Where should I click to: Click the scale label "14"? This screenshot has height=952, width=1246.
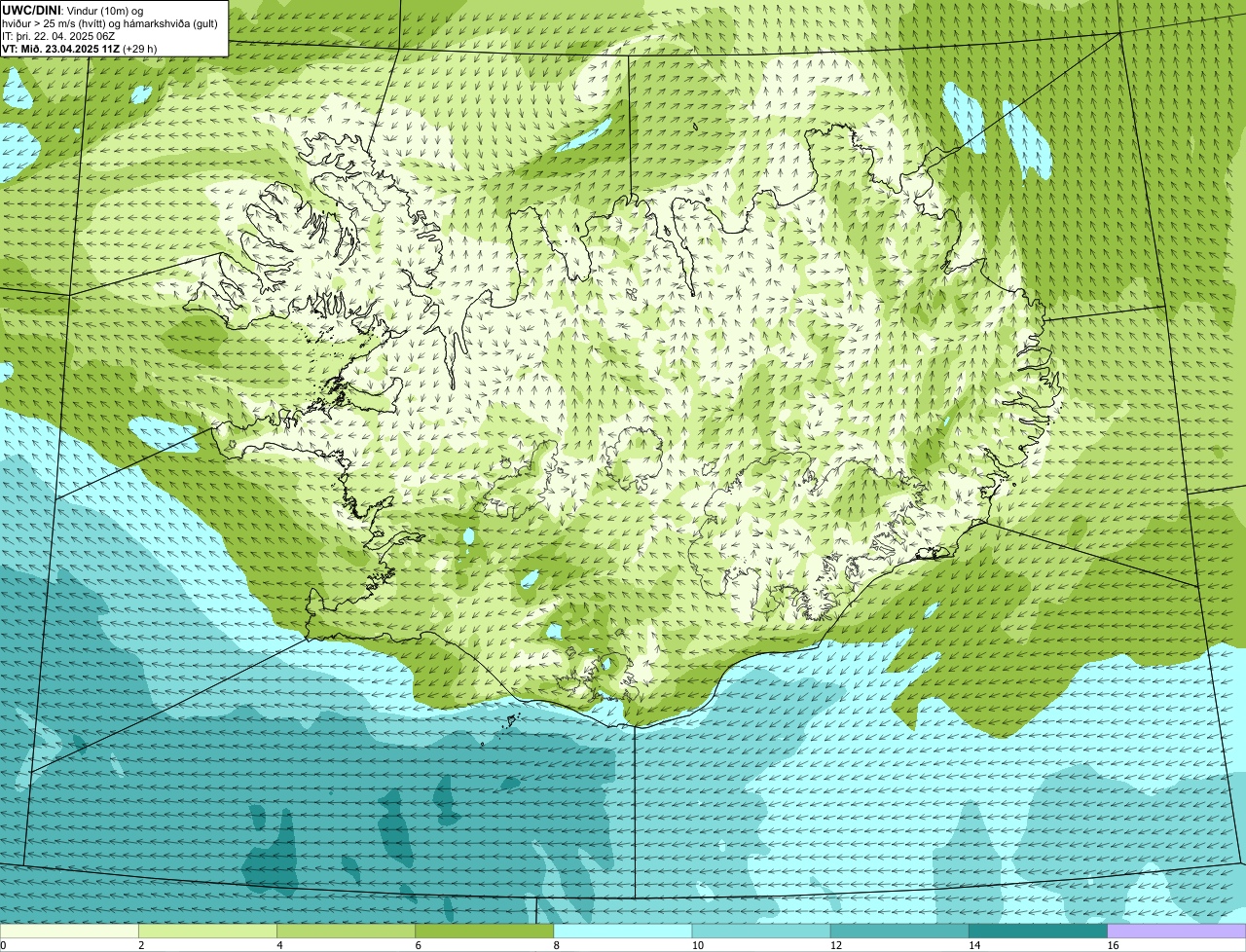973,945
